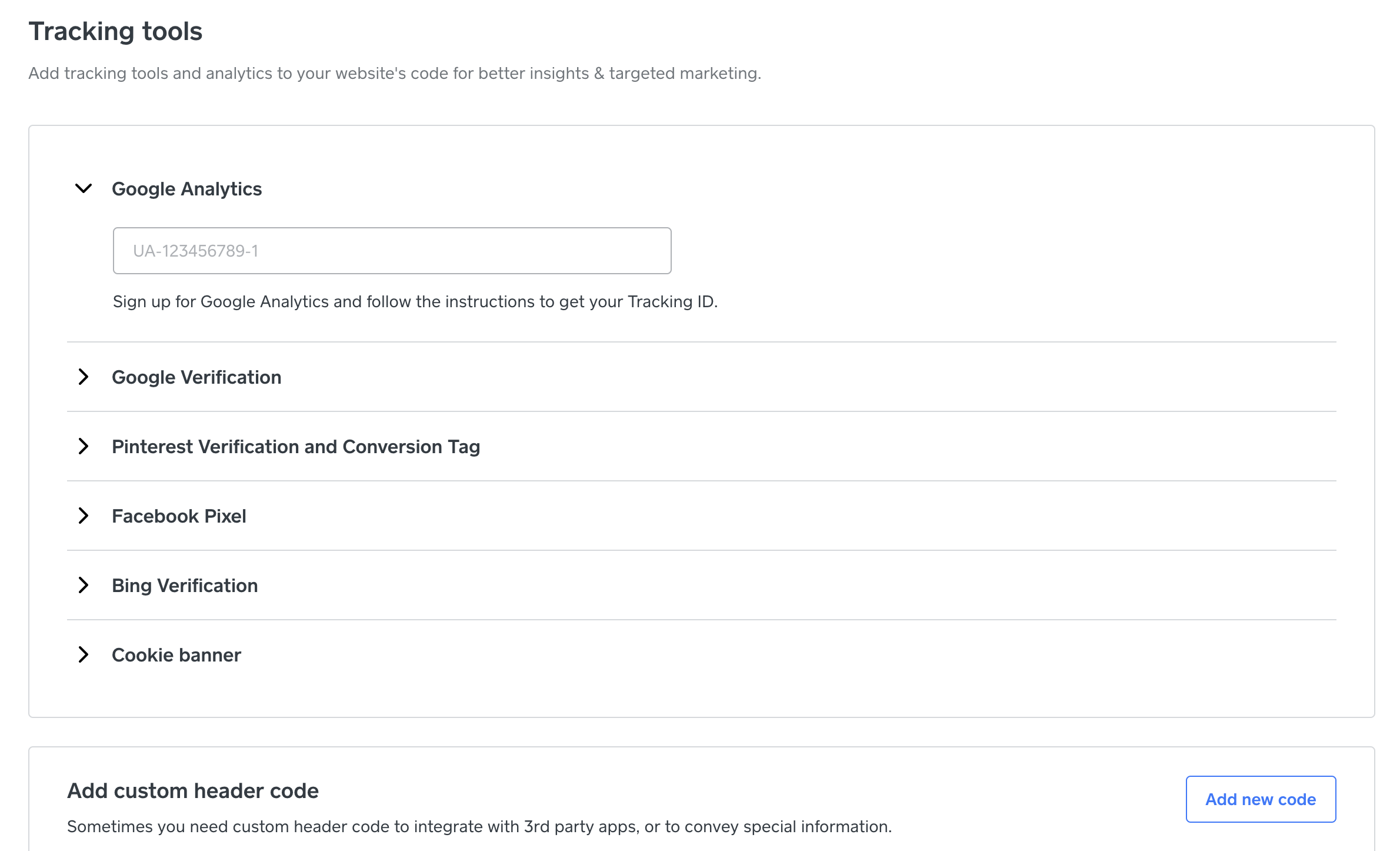Open the Google Verification section title
The image size is (1400, 851).
coord(196,377)
